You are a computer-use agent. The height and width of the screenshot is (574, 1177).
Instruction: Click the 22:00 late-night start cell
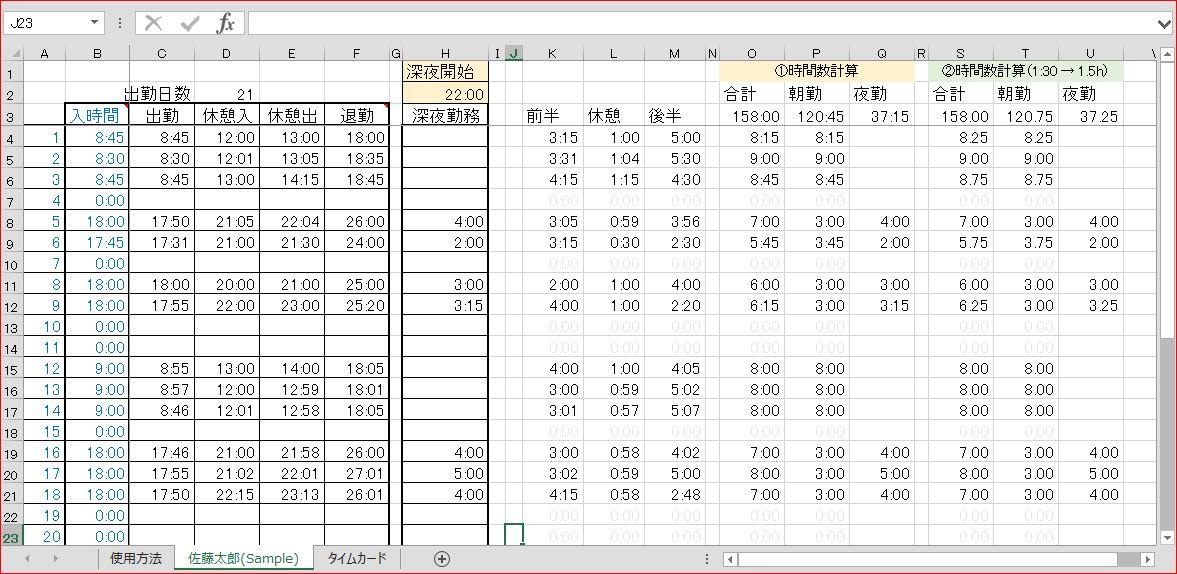pos(445,95)
